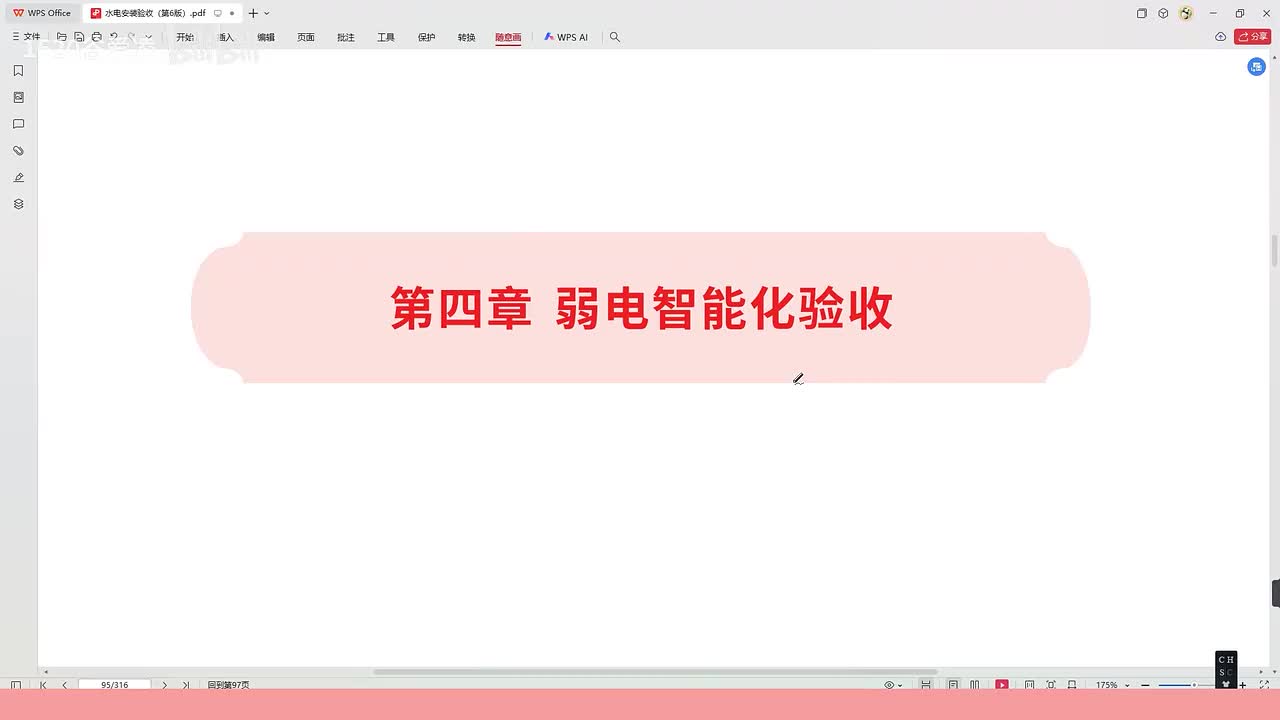Select the 随意画 ribbon tab
Image resolution: width=1280 pixels, height=720 pixels.
coord(508,37)
